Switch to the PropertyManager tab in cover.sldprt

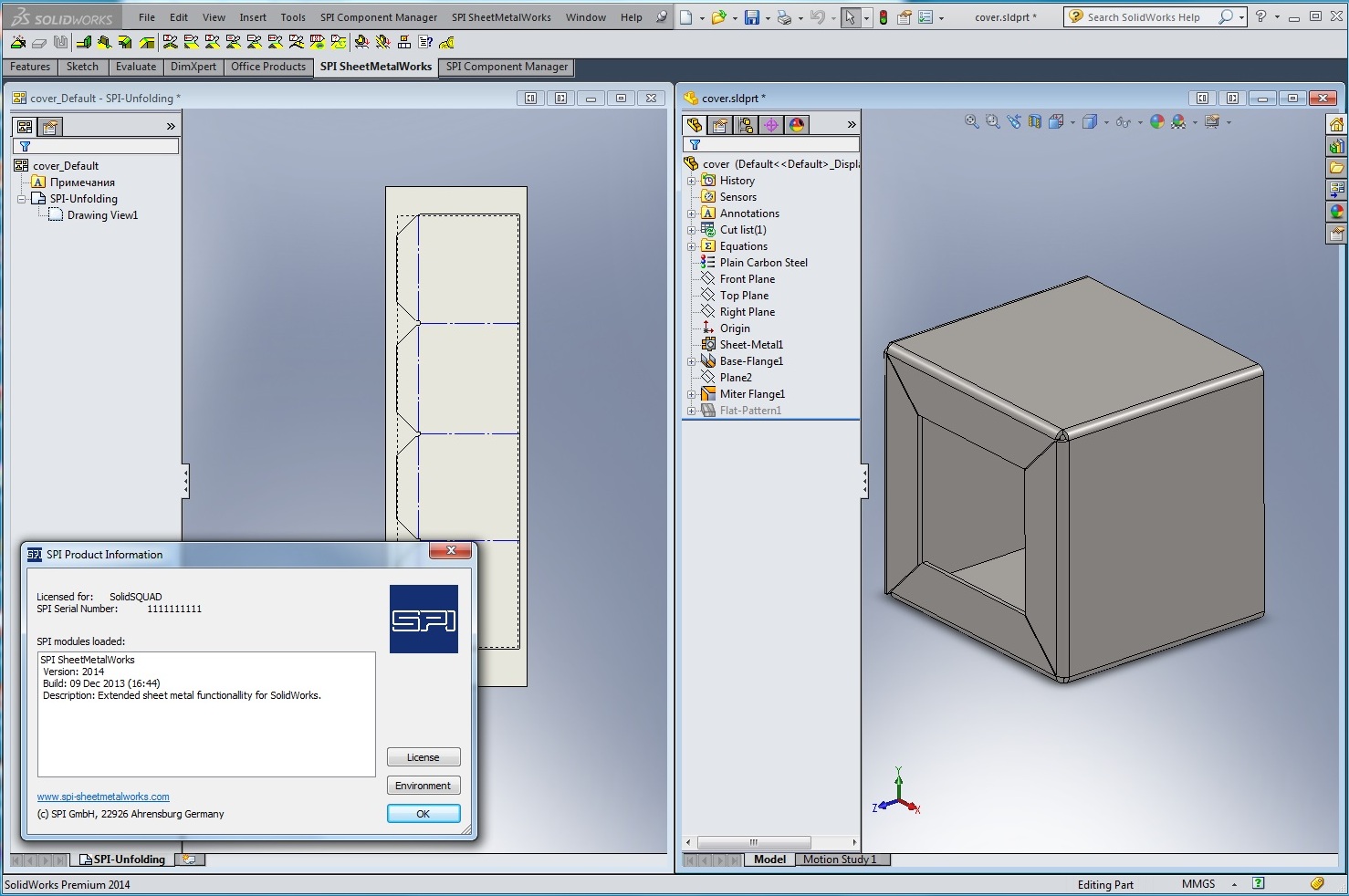point(720,125)
